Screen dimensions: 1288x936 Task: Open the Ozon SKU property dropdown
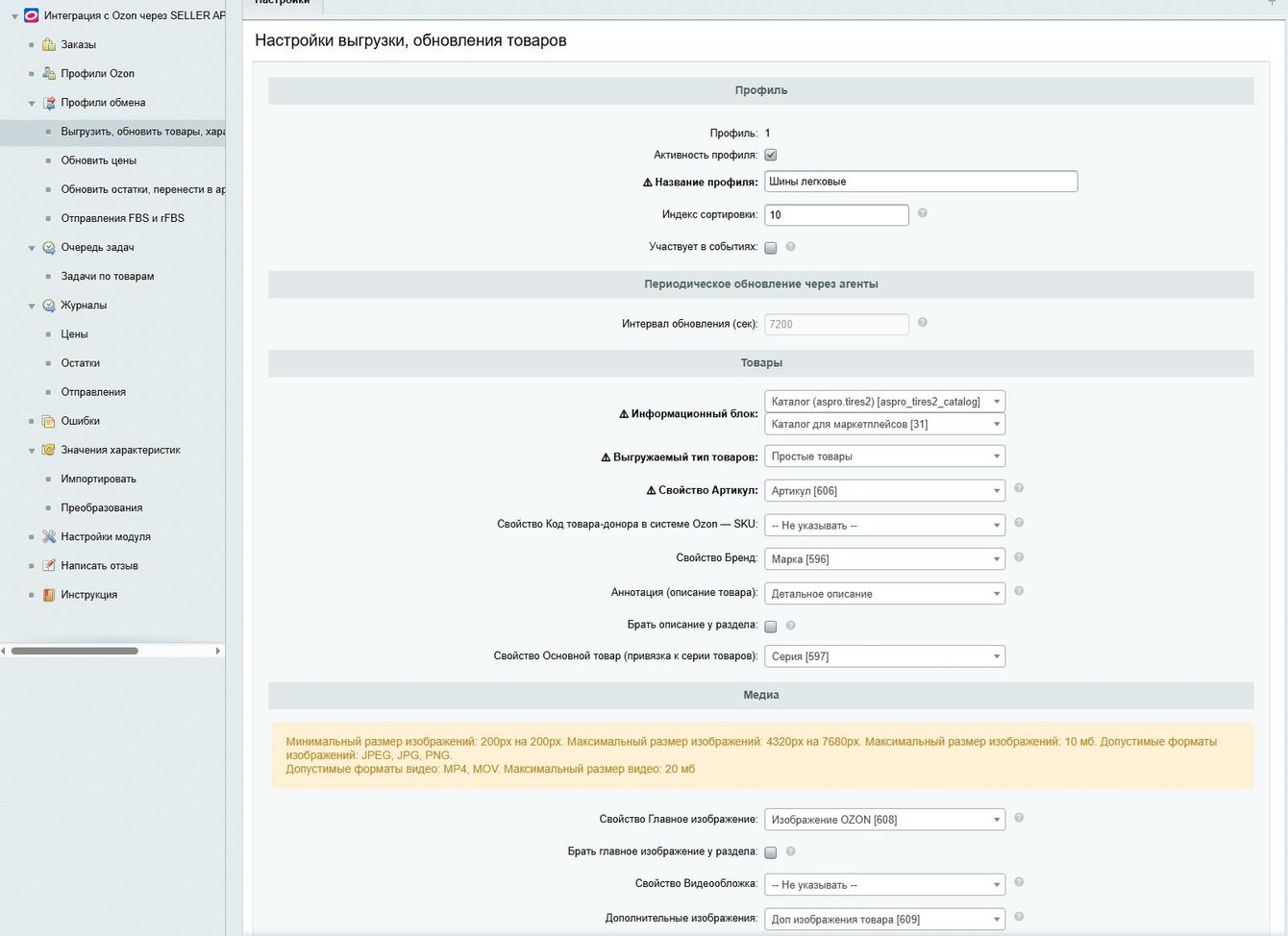pyautogui.click(x=885, y=526)
